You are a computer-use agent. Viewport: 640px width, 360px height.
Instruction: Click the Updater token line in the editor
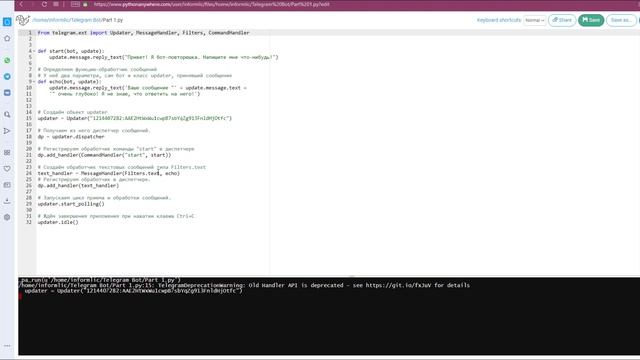[135, 118]
